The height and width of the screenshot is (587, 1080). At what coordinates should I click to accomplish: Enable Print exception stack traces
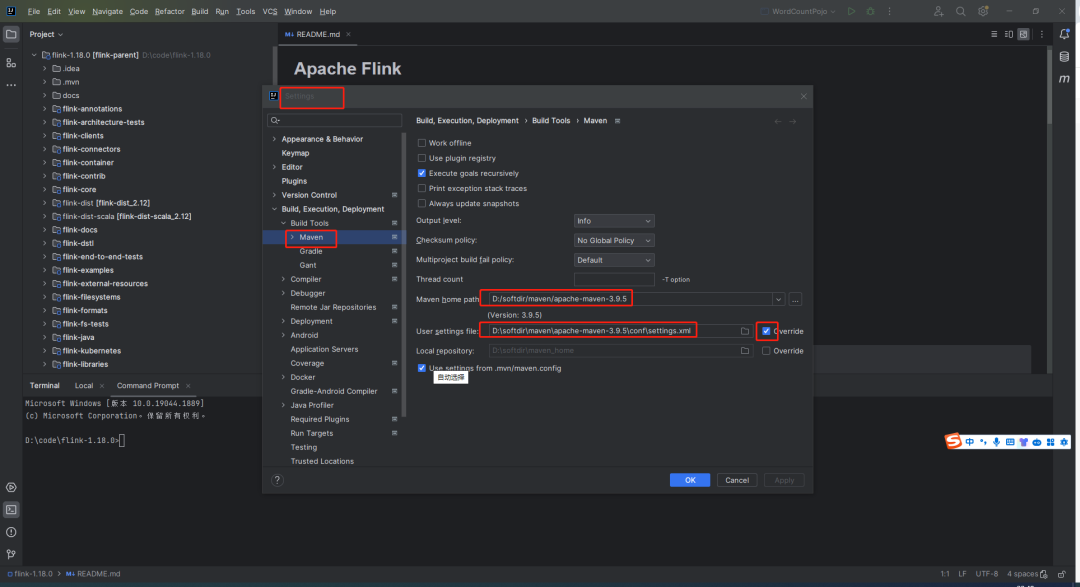422,189
